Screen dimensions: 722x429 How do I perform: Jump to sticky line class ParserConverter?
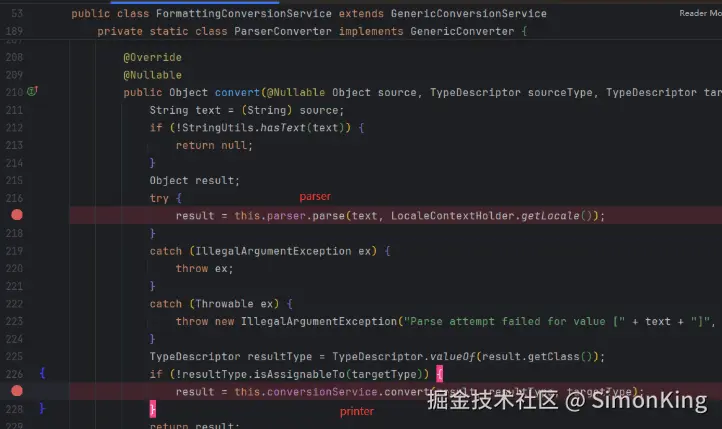[312, 31]
